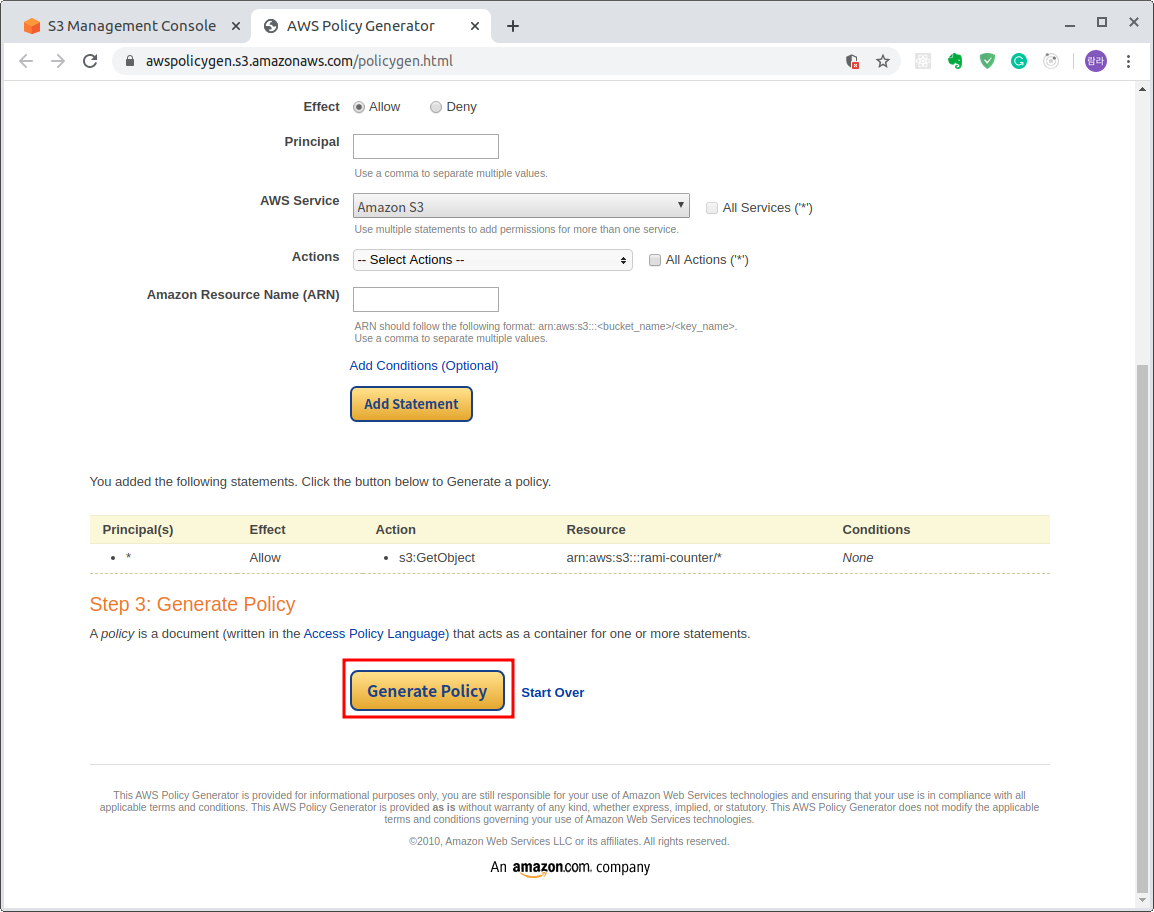Click the Resource column header

point(595,530)
